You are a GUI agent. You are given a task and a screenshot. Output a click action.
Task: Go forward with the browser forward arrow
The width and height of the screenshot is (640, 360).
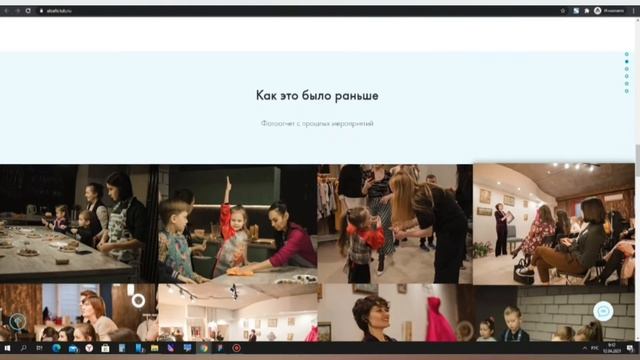[18, 11]
